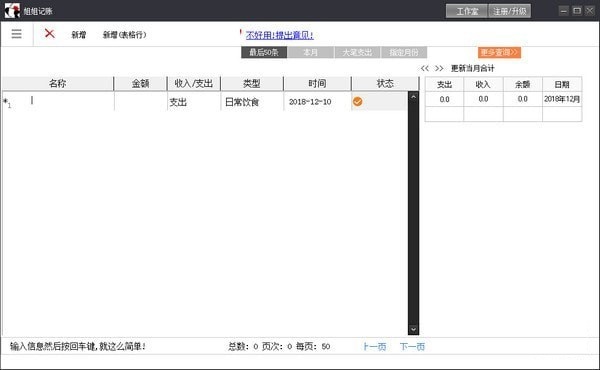Open the 日常饮食 type cell
600x370 pixels.
click(x=252, y=101)
